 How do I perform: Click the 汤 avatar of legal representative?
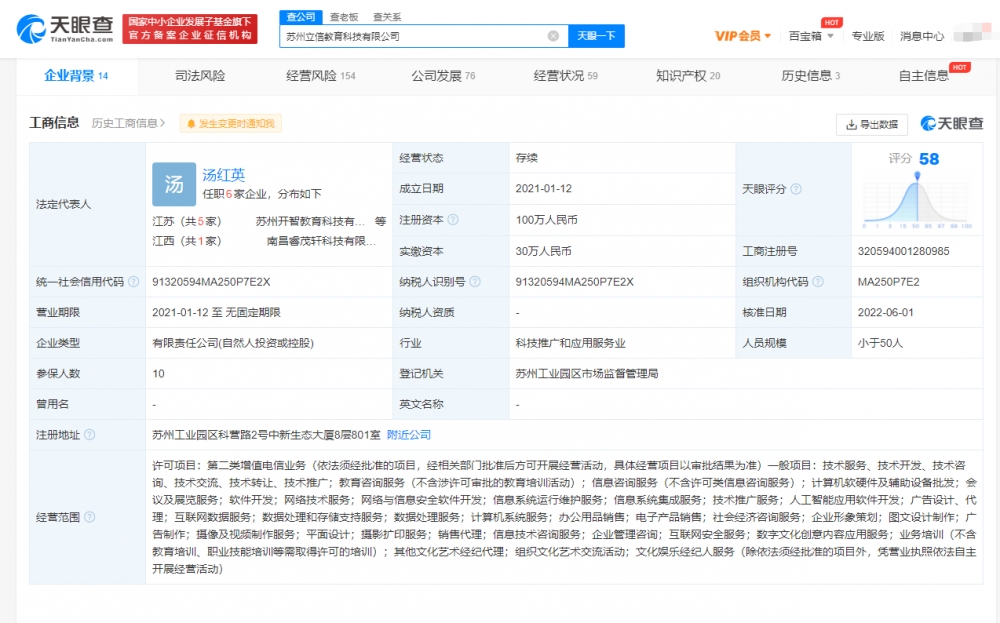tap(174, 184)
